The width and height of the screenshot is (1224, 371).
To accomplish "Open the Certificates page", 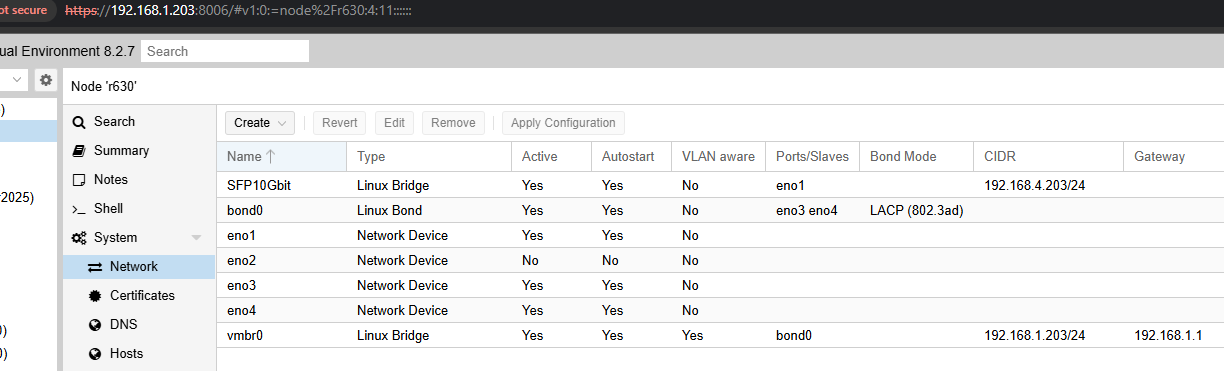I will pos(138,296).
